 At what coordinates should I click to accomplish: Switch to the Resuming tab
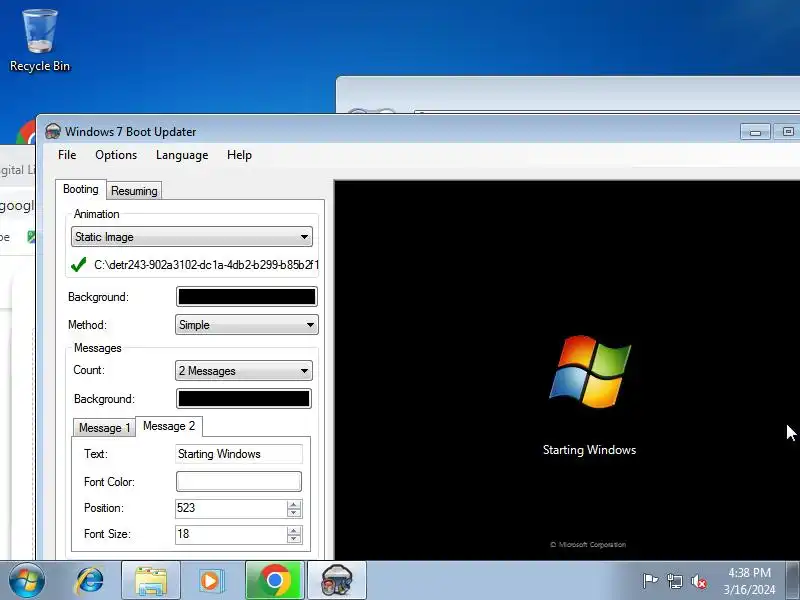point(134,191)
